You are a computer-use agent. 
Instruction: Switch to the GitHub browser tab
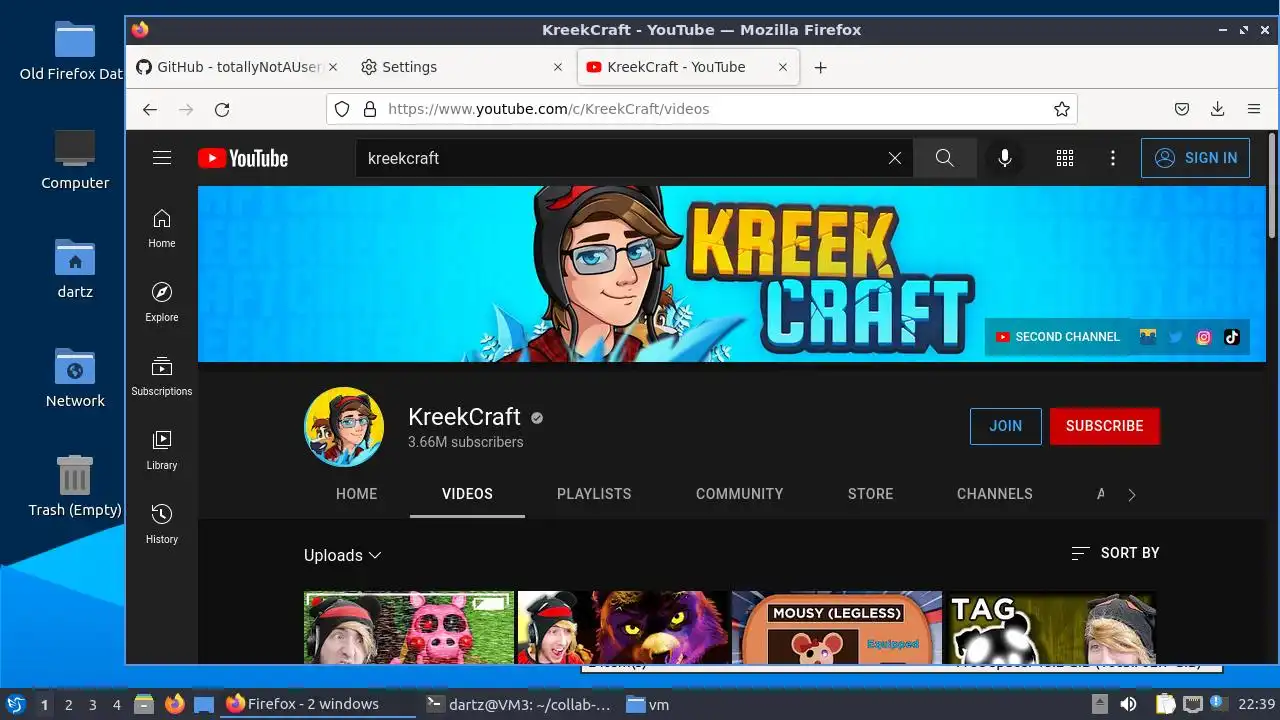coord(238,67)
